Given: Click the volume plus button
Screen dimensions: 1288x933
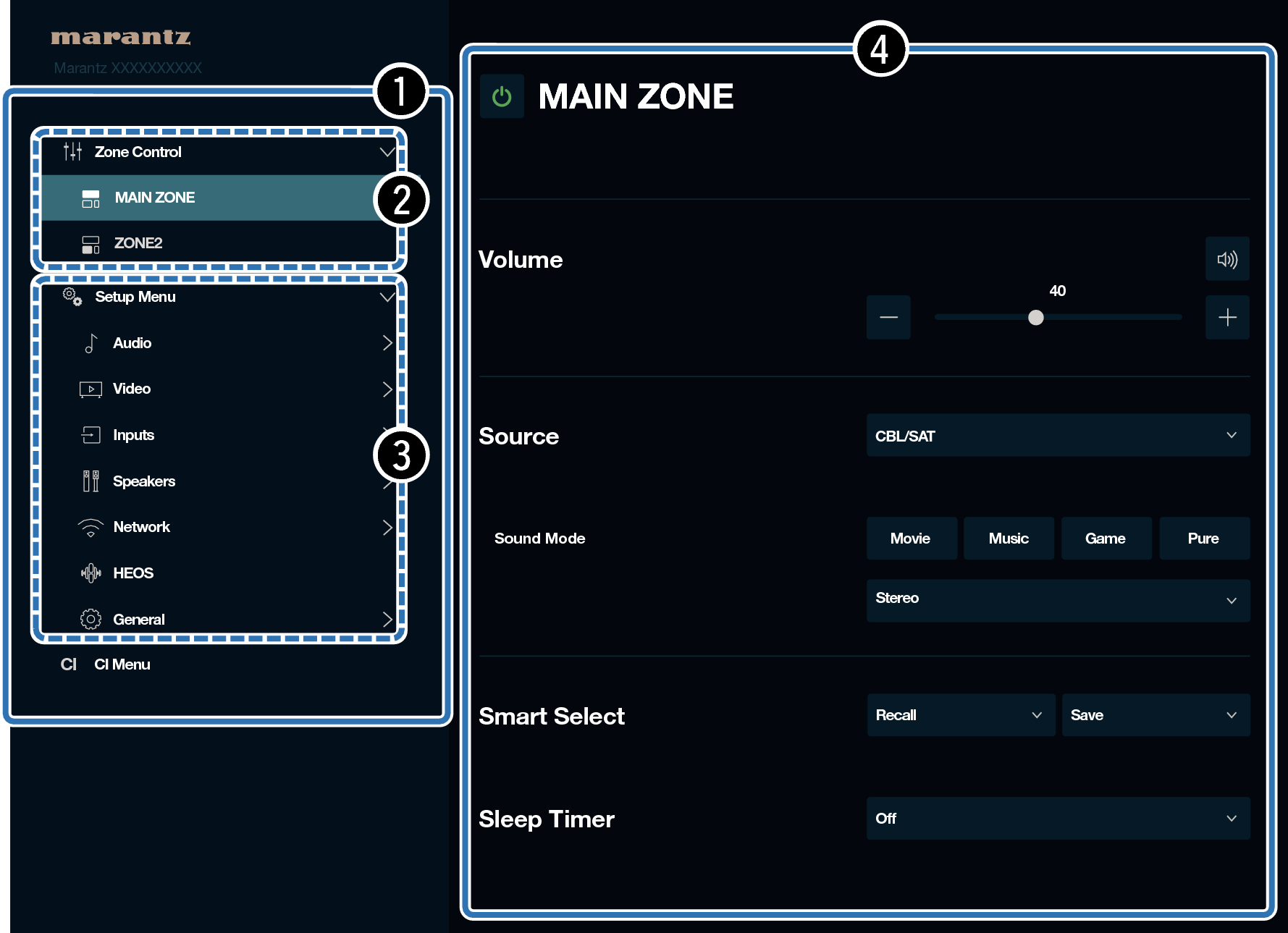Looking at the screenshot, I should coord(1226,317).
